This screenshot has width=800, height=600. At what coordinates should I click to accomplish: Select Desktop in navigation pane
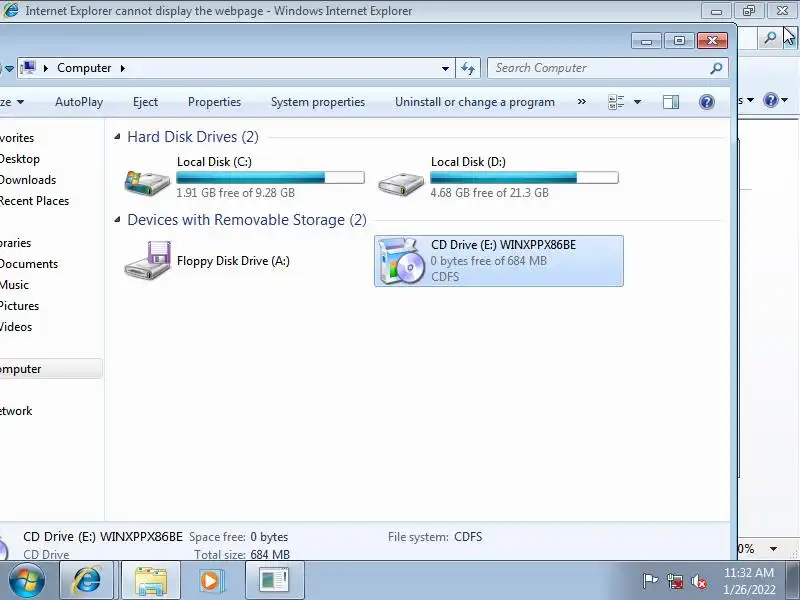[x=19, y=159]
